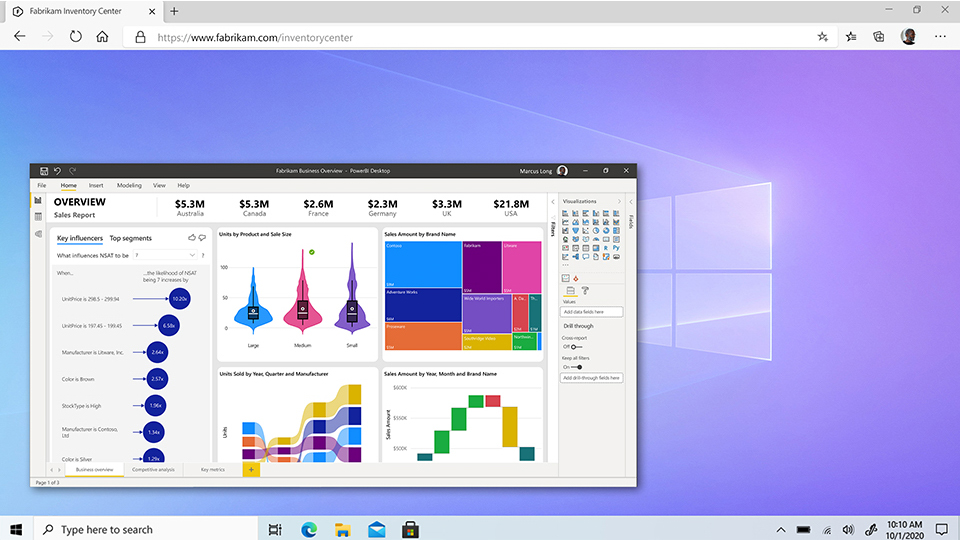
Task: Pick the funnel chart visualization
Action: (x=576, y=231)
